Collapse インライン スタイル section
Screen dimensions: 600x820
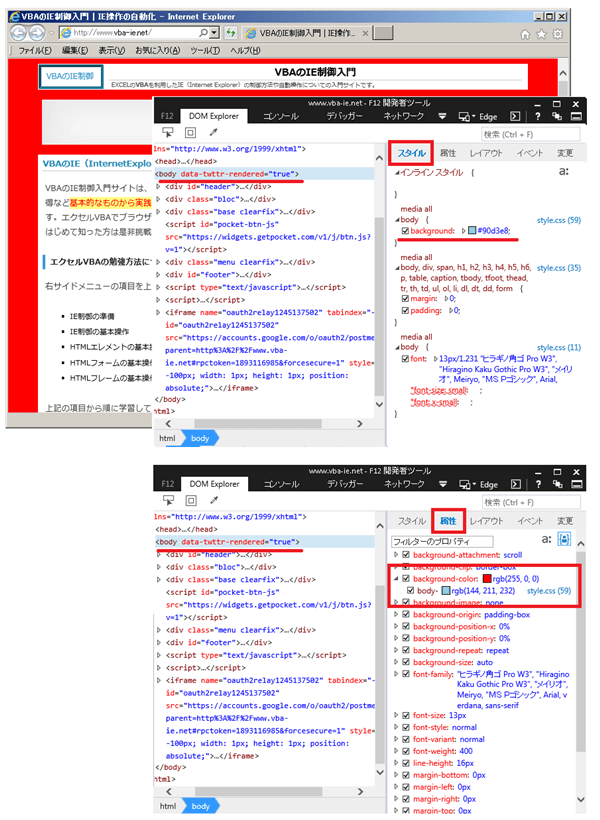click(397, 173)
